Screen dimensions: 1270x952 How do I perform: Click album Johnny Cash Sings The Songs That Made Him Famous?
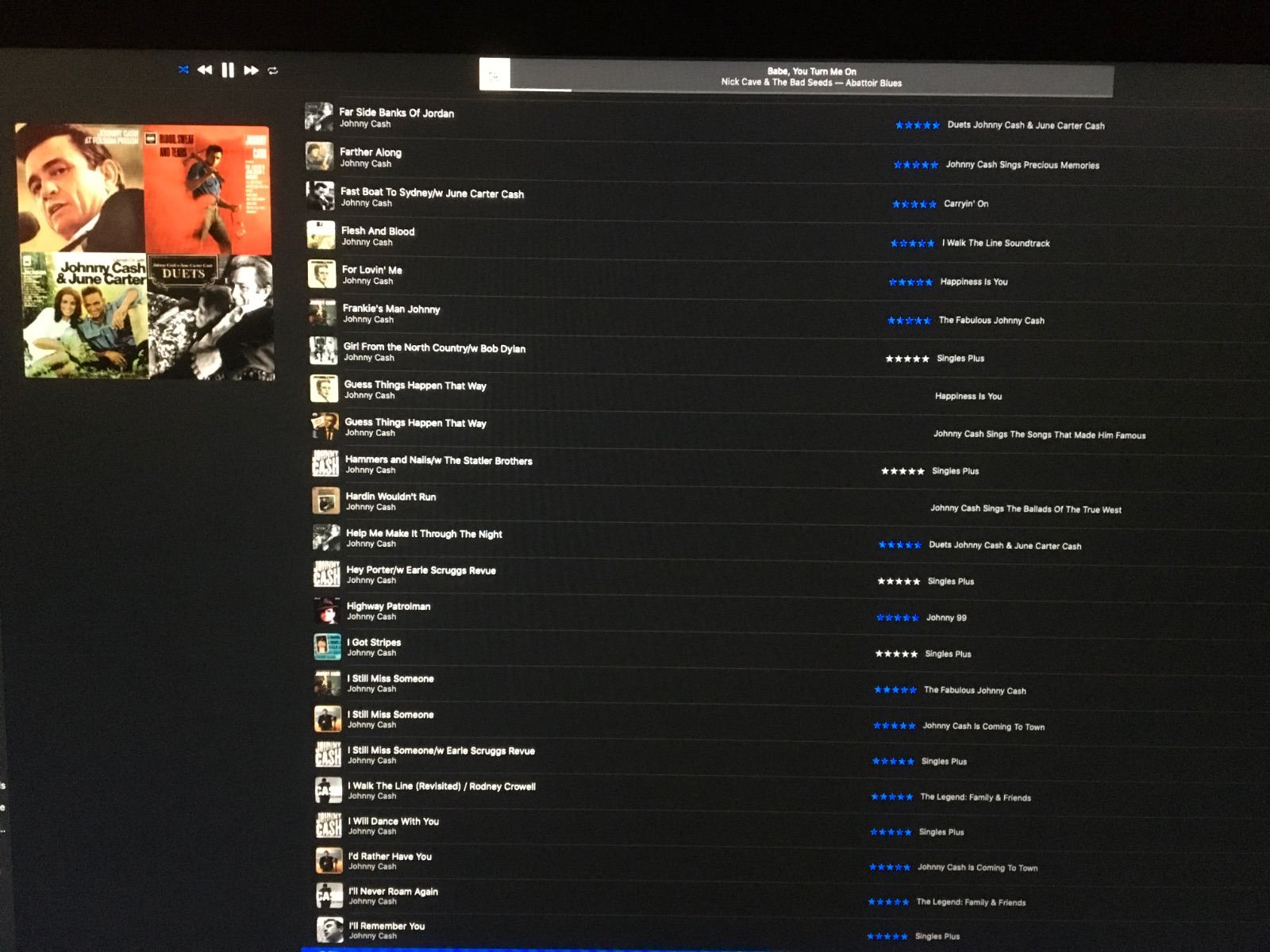(x=1040, y=435)
